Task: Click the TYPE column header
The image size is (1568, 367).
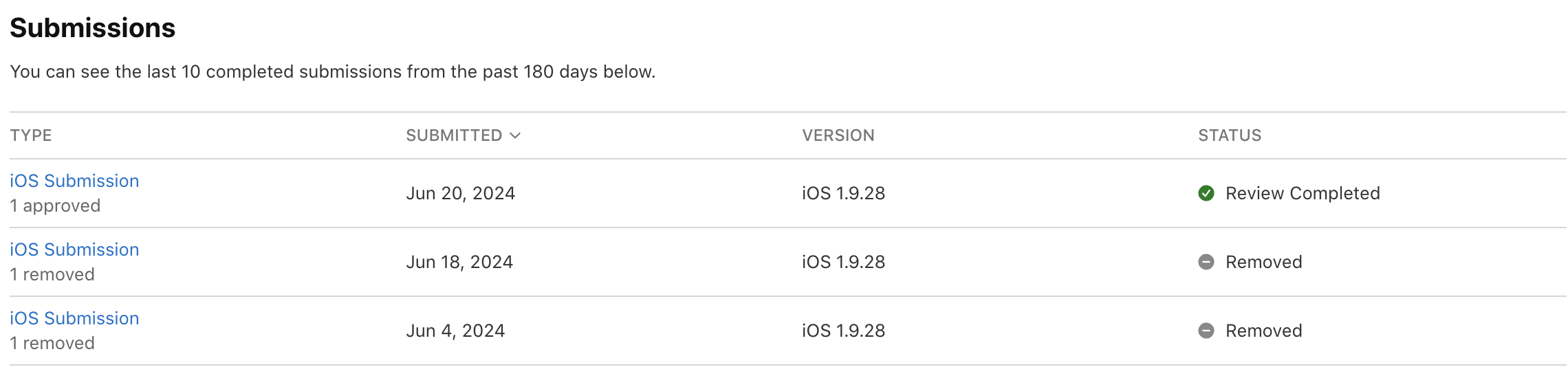Action: pos(31,135)
